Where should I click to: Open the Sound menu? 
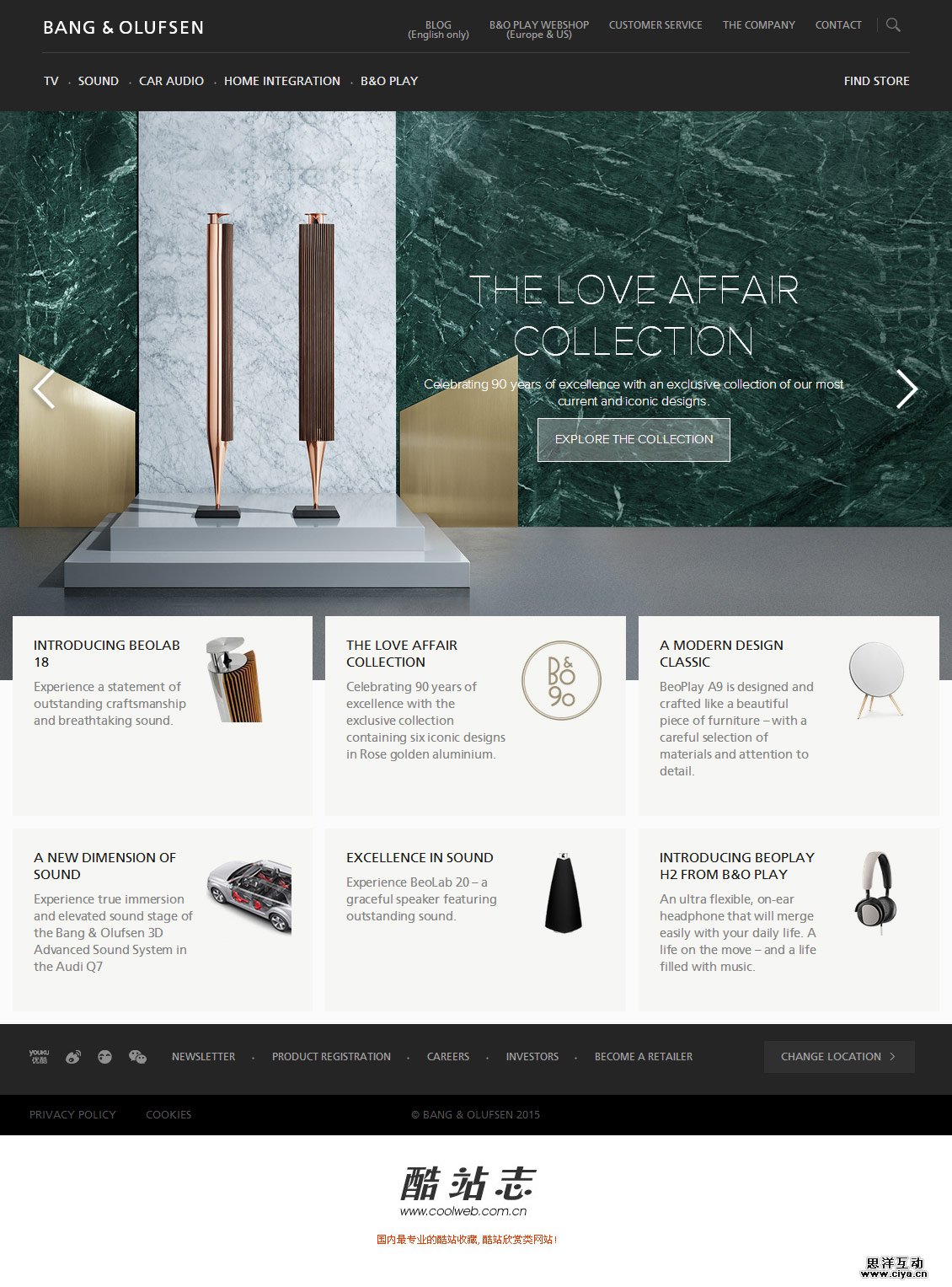(x=99, y=81)
